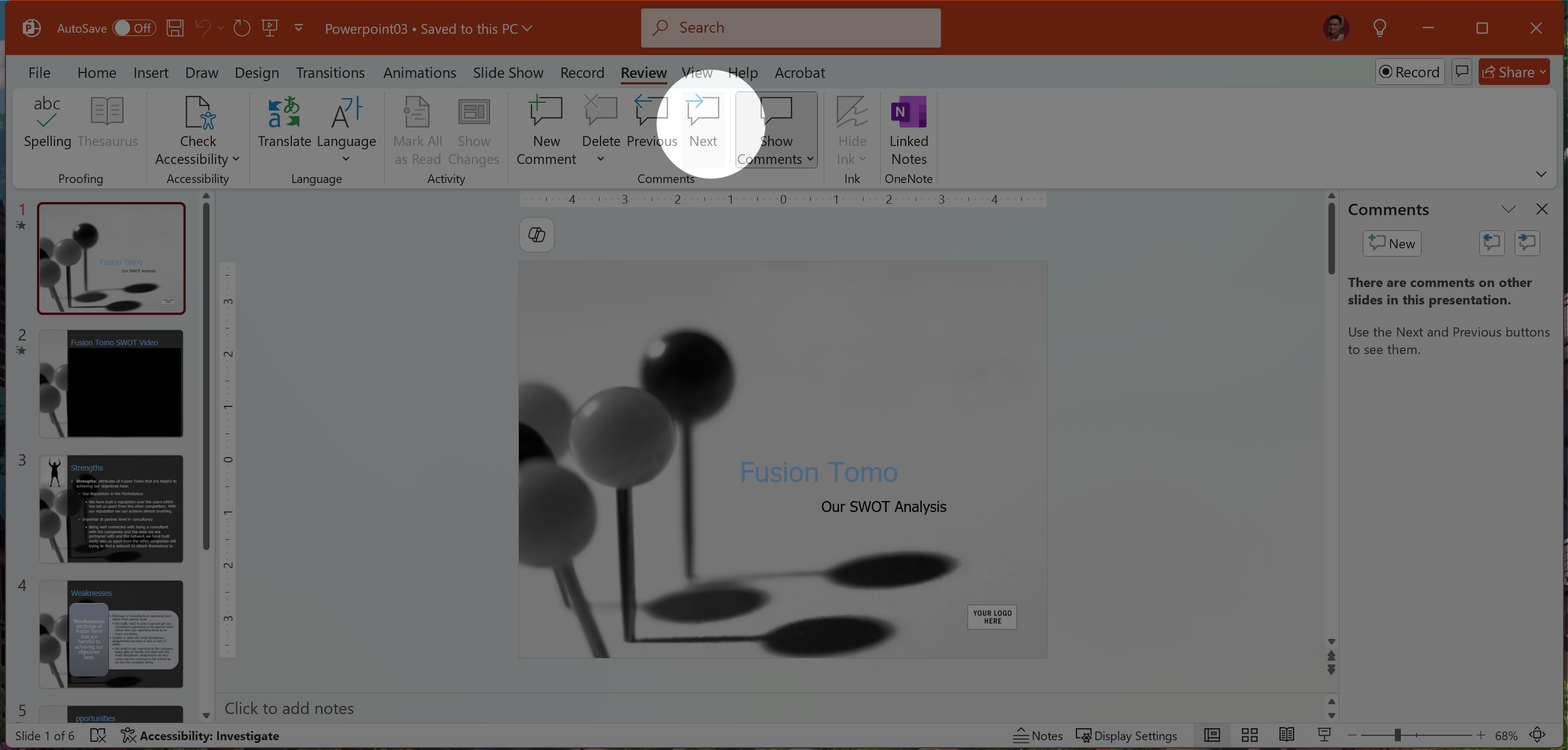This screenshot has width=1568, height=750.
Task: Click New button in Comments pane
Action: click(1392, 243)
